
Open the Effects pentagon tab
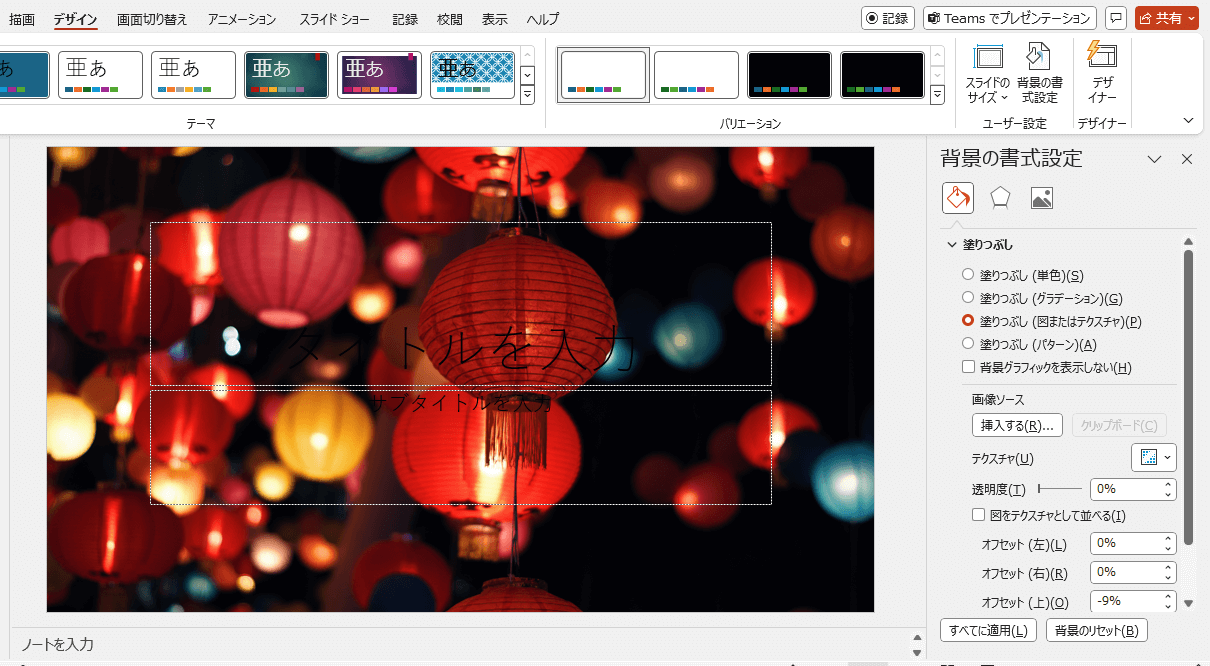[x=1000, y=198]
